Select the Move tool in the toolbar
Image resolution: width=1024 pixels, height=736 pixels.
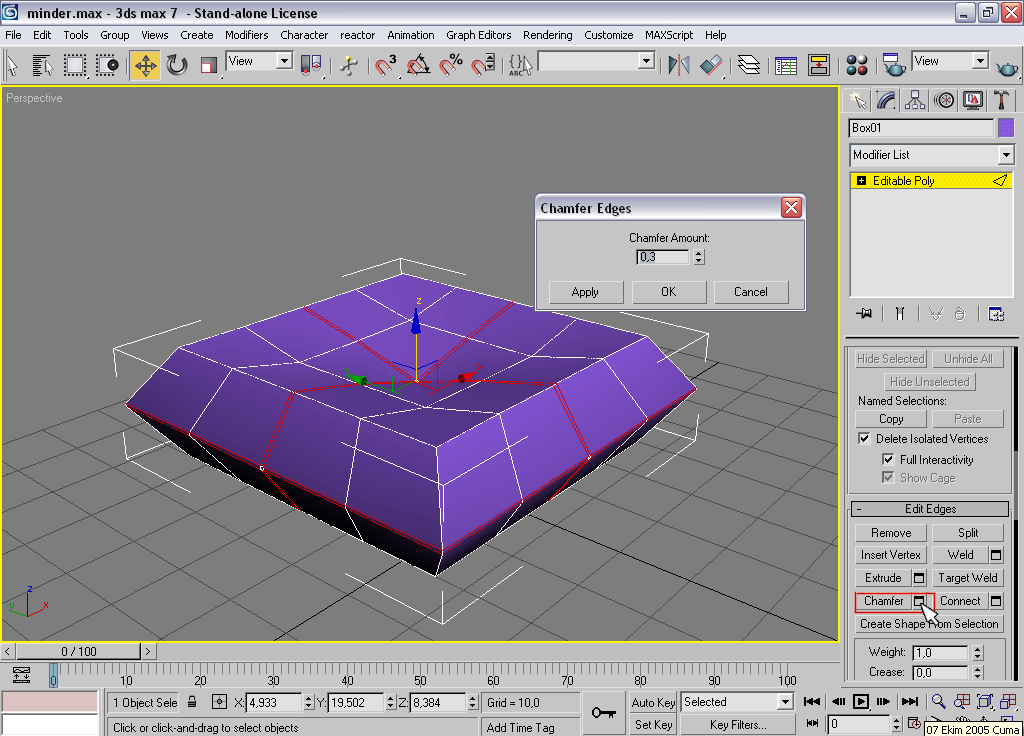[x=145, y=66]
